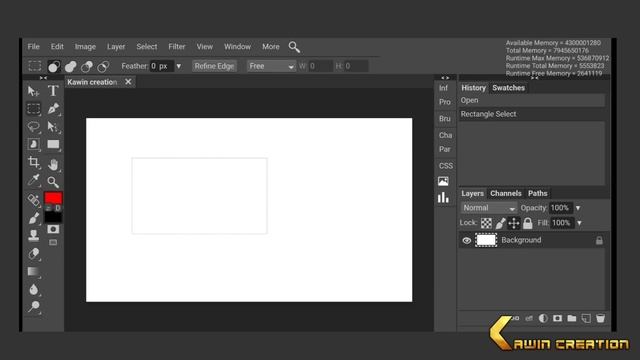Select the Type tool

pos(53,91)
